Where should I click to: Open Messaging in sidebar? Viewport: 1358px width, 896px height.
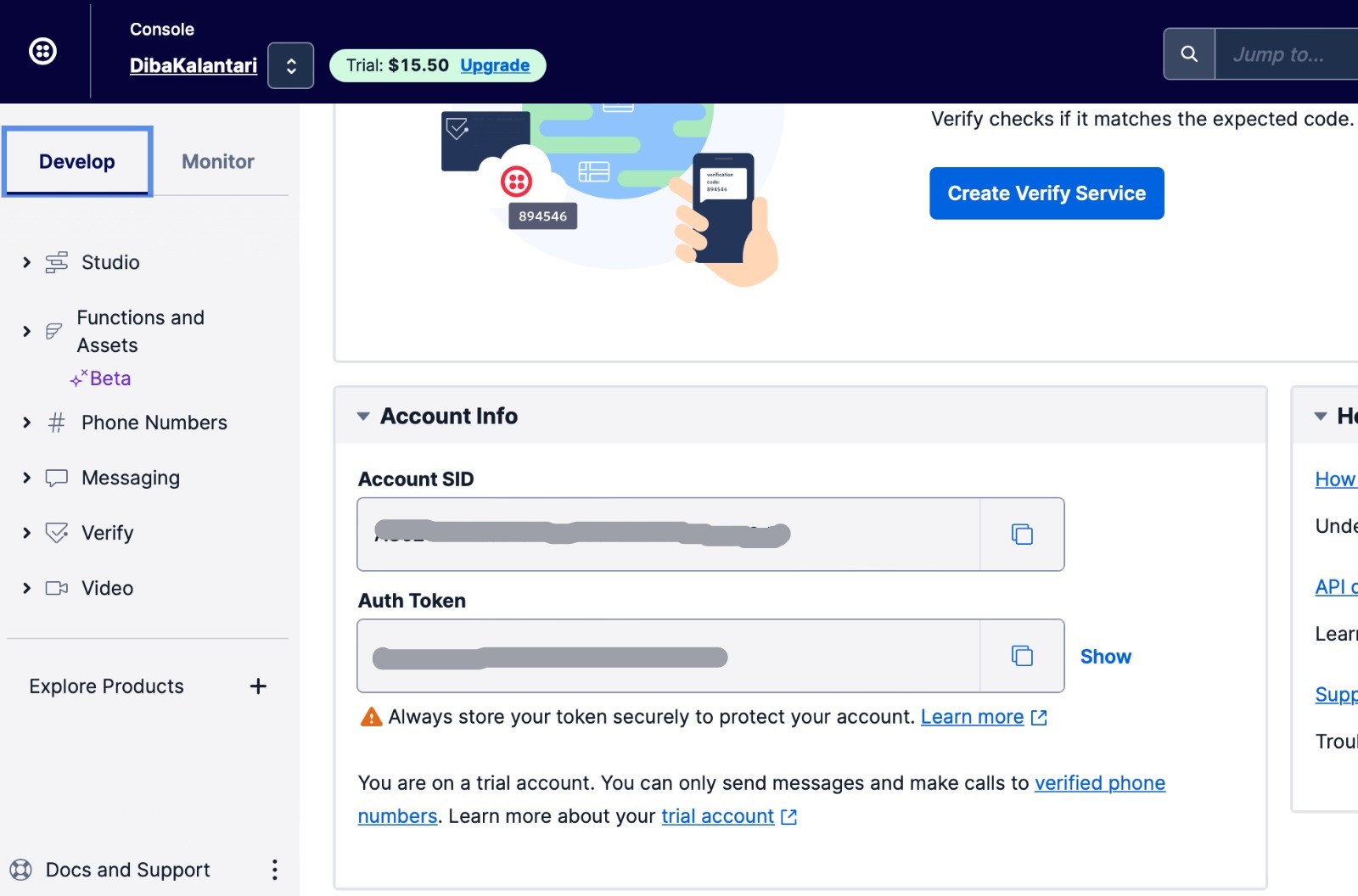131,478
